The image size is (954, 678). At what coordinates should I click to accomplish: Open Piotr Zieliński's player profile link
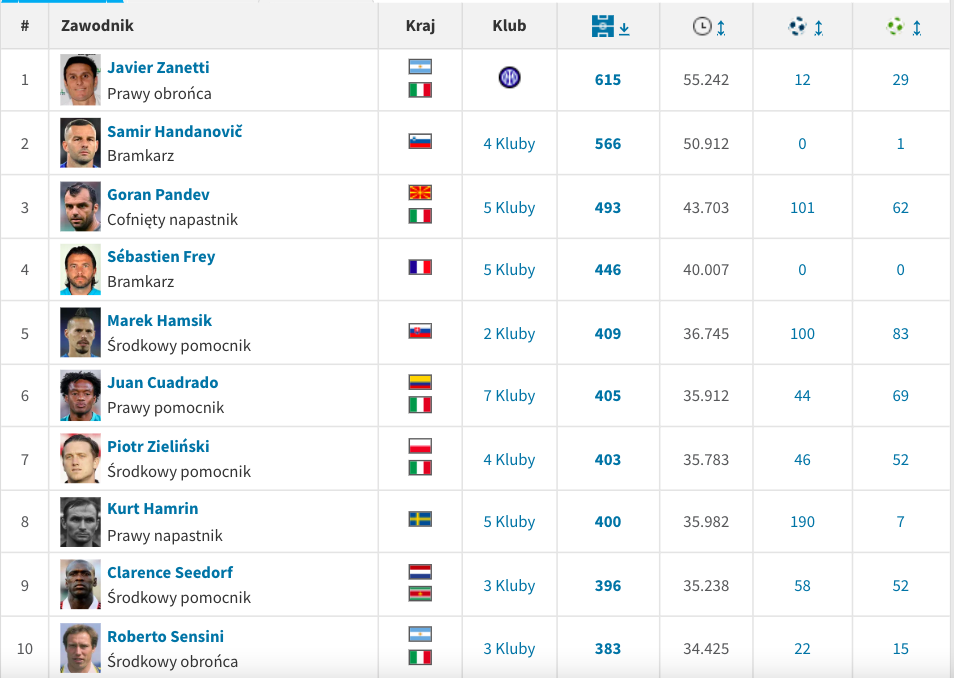158,446
